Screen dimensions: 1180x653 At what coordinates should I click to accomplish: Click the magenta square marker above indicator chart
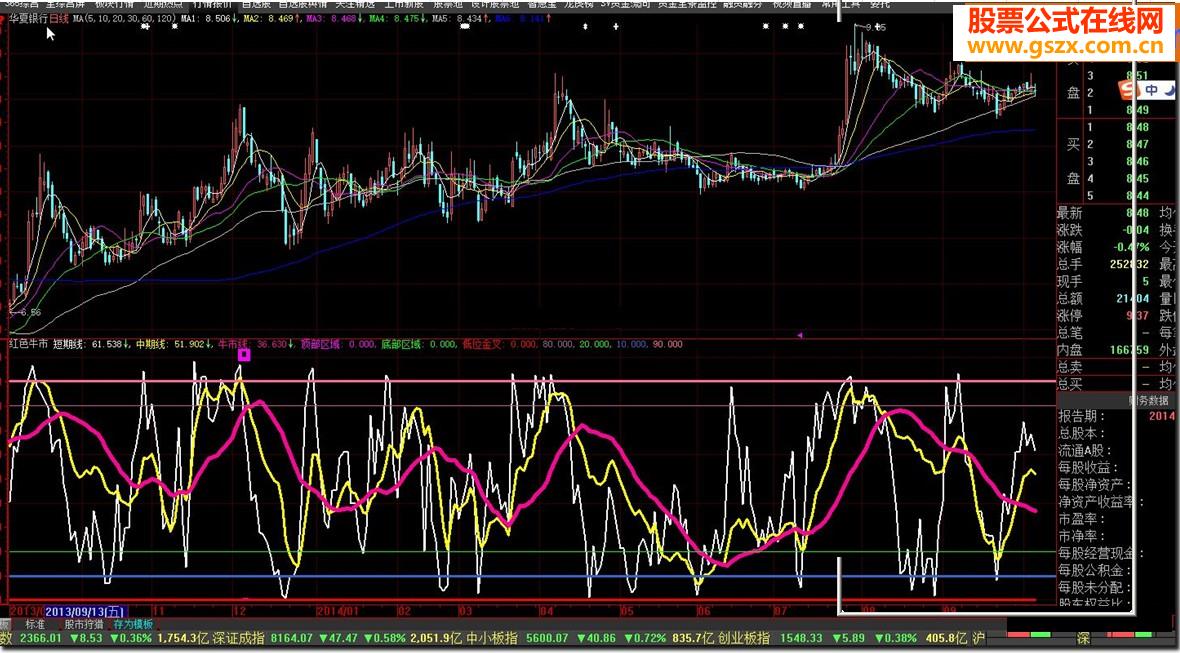point(243,354)
